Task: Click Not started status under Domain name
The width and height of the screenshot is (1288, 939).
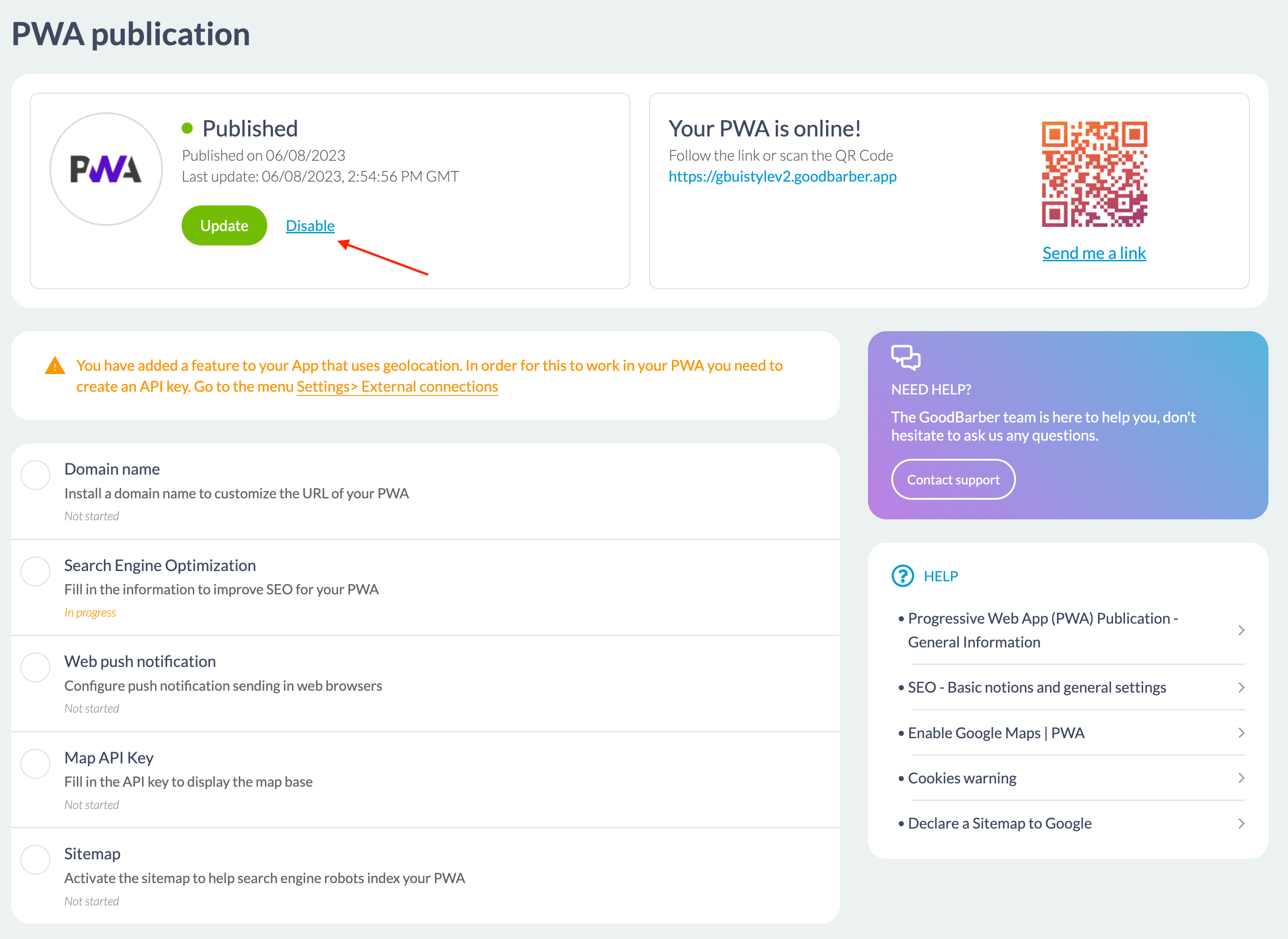Action: pyautogui.click(x=91, y=516)
